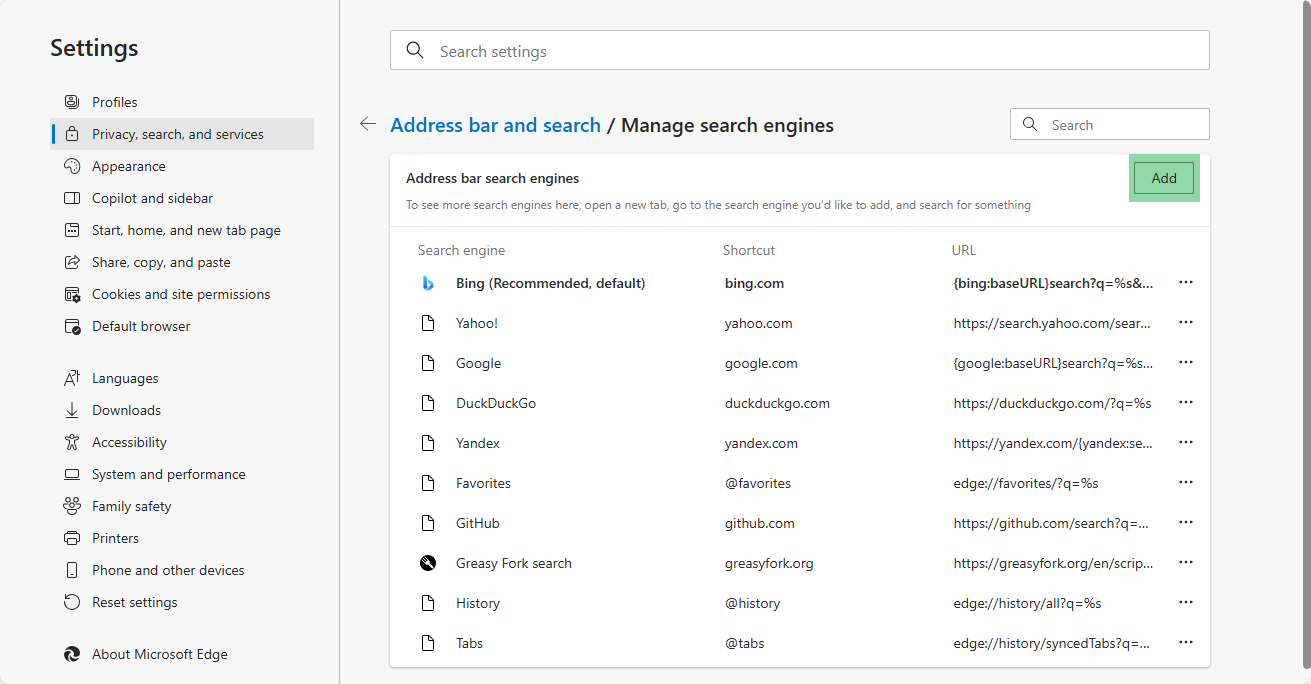Open more actions for Bing row
1311x684 pixels.
point(1186,283)
